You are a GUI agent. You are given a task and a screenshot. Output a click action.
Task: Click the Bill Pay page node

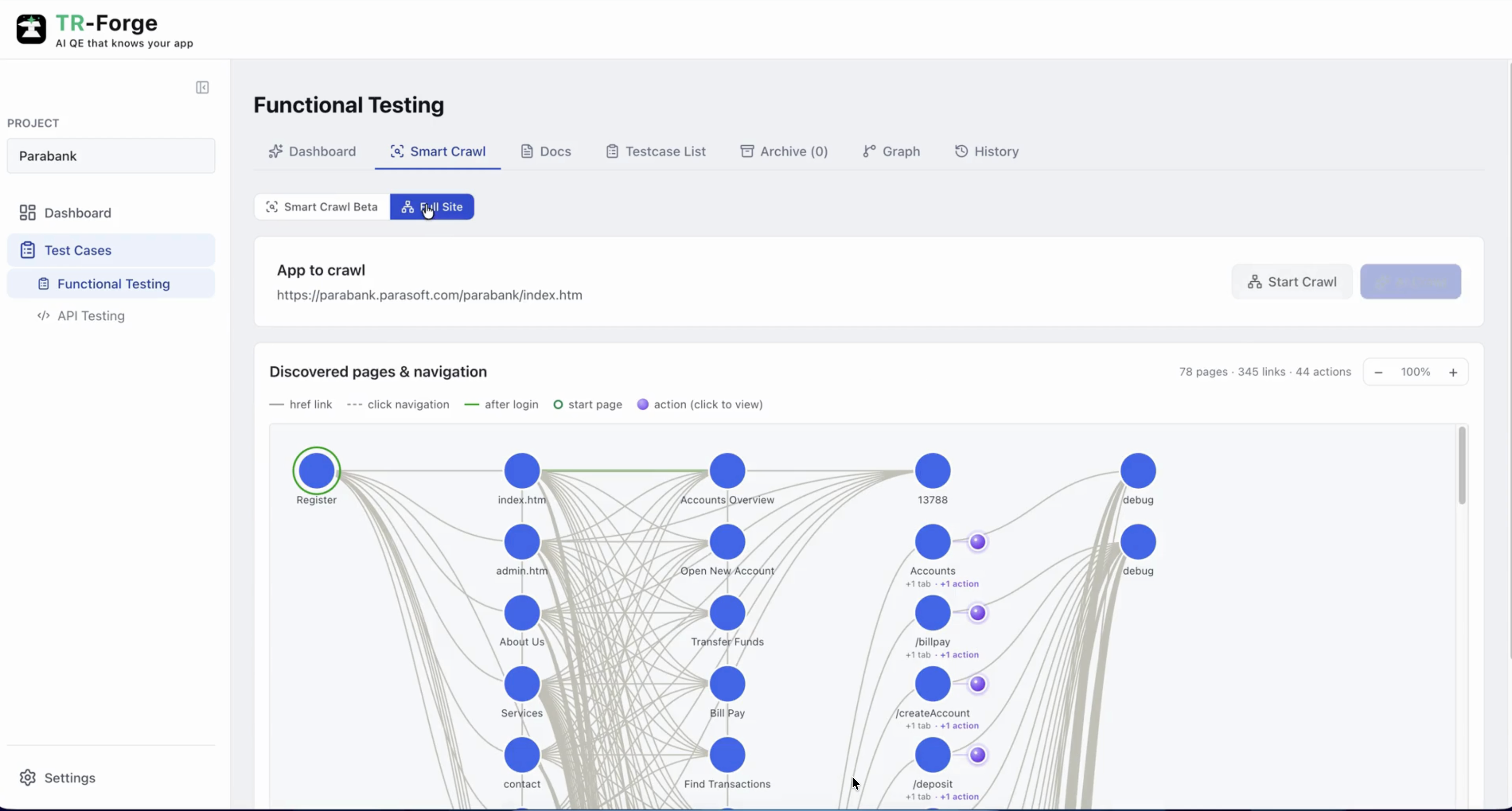pyautogui.click(x=727, y=684)
